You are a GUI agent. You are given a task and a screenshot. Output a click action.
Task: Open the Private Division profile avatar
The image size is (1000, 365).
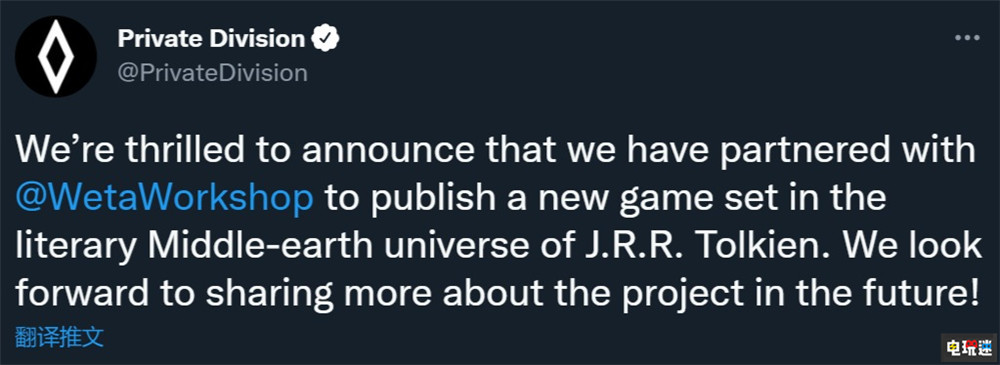click(x=56, y=56)
